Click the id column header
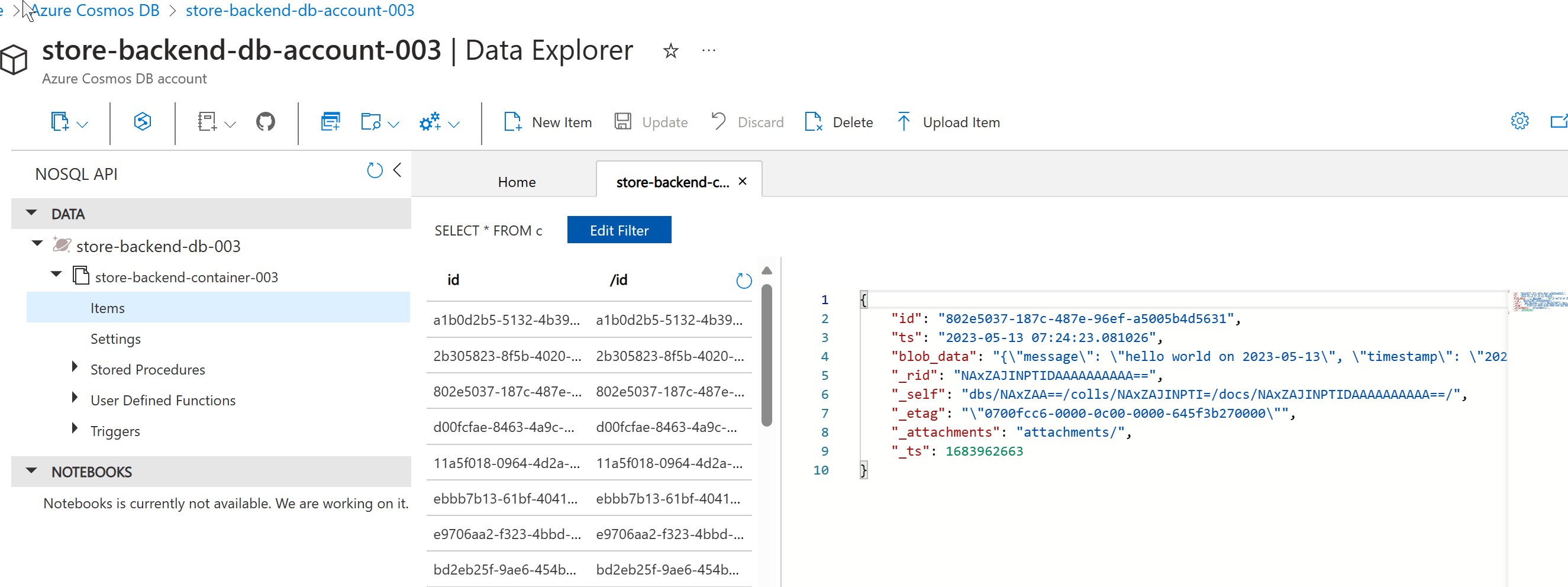This screenshot has height=587, width=1568. (x=453, y=279)
